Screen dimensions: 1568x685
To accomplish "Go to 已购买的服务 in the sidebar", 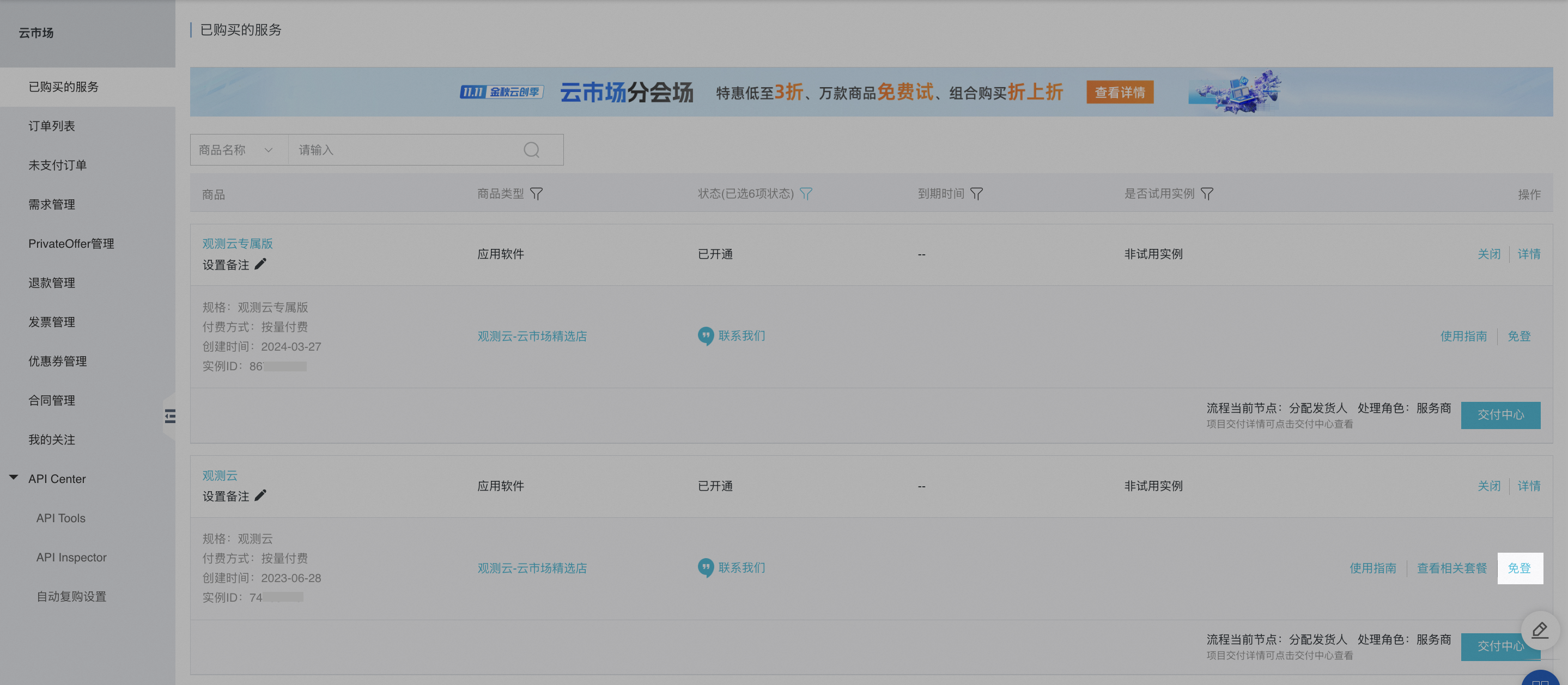I will [88, 87].
